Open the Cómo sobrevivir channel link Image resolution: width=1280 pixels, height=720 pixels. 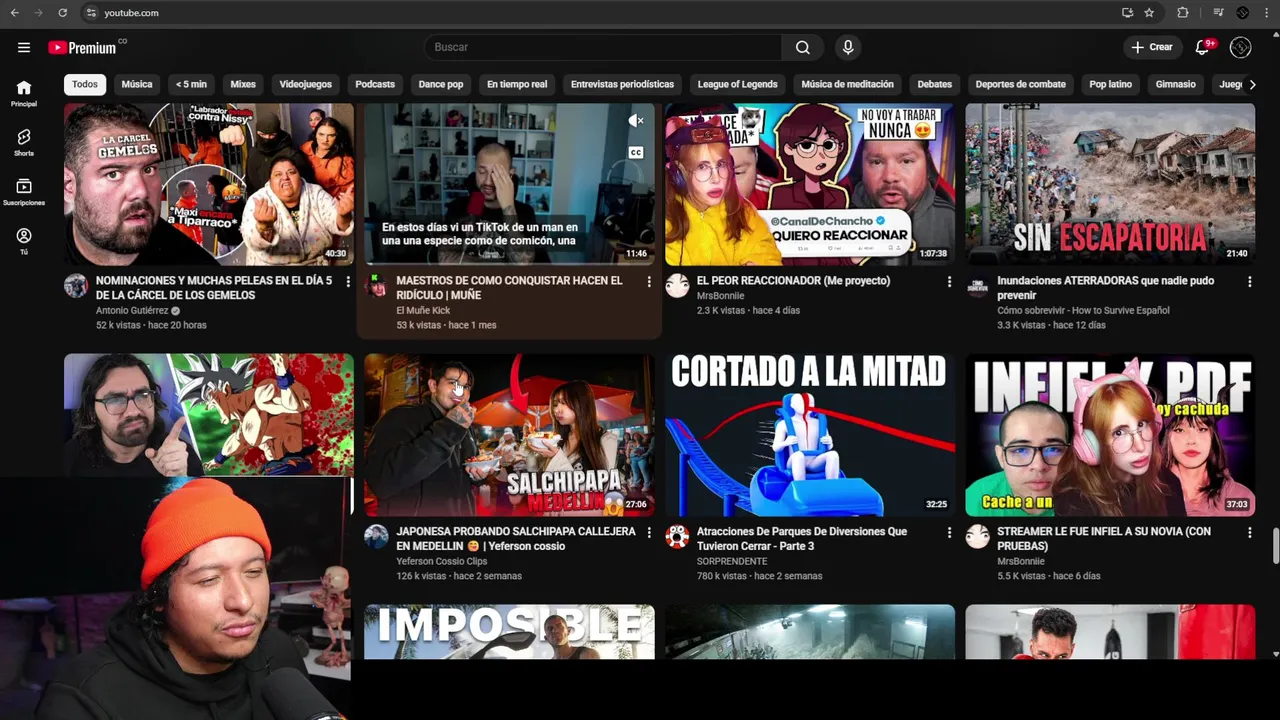pos(1083,311)
